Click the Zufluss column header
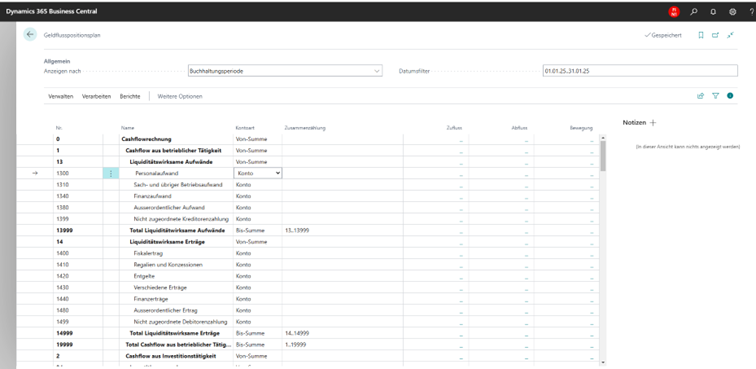Screen dimensions: 756x369 click(x=454, y=128)
